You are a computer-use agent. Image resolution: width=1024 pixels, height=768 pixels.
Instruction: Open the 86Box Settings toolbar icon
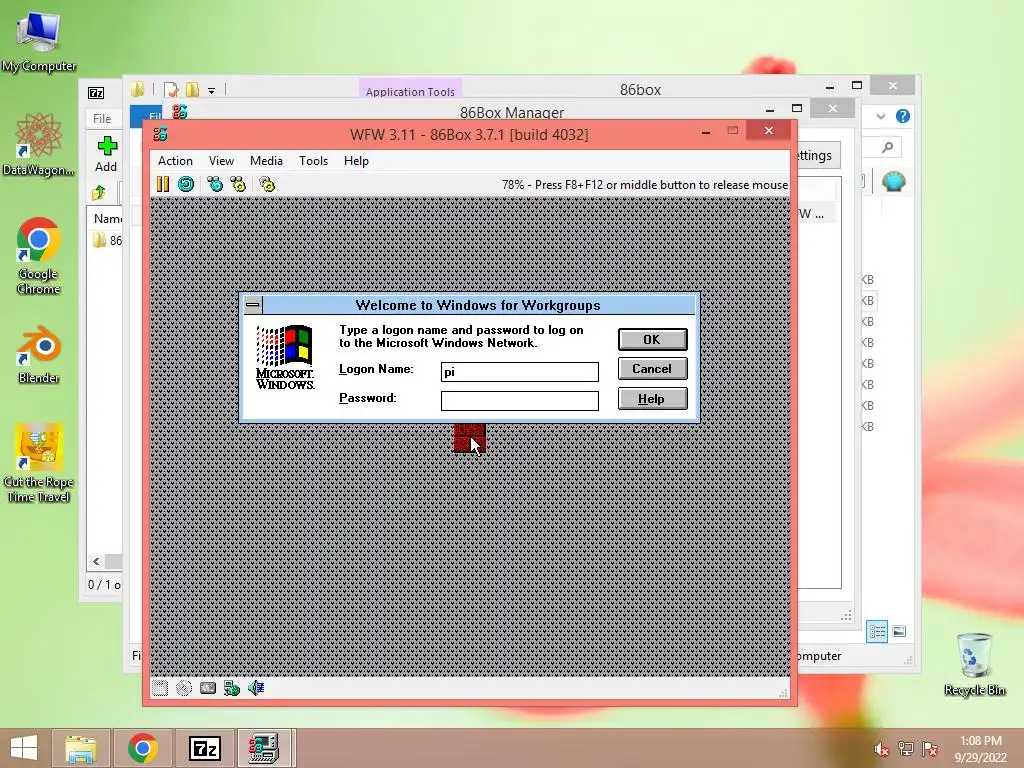tap(267, 184)
